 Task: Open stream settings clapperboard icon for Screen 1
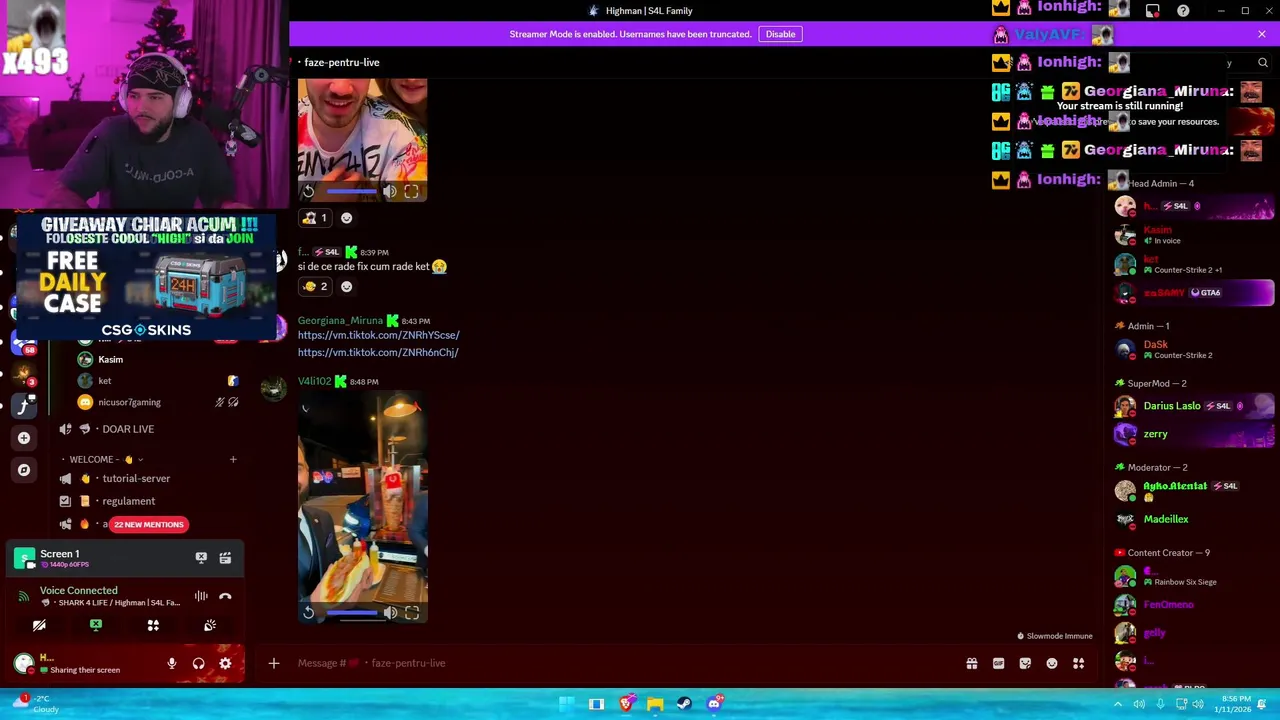(225, 558)
